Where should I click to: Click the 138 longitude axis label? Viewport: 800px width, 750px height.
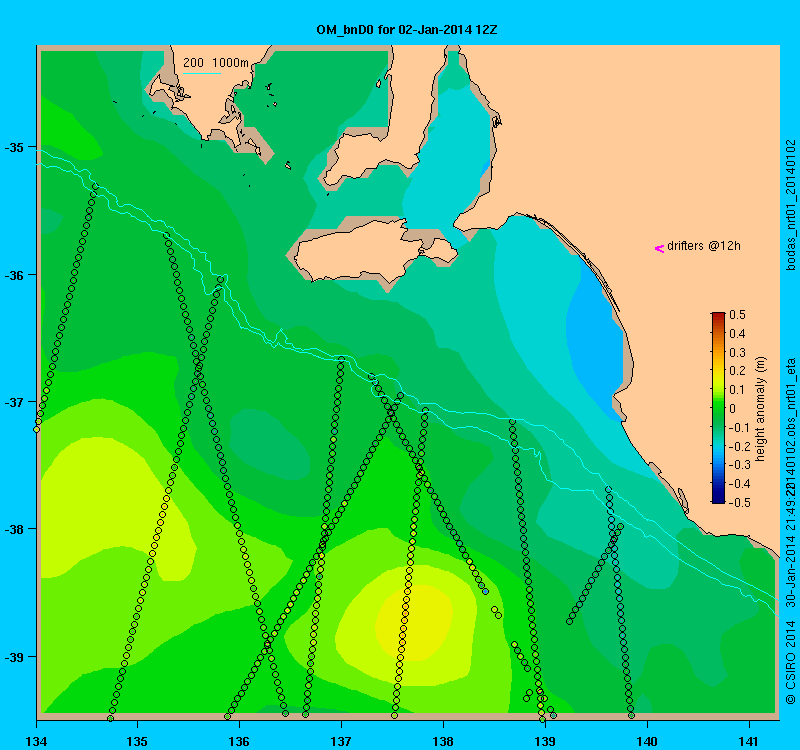click(443, 741)
